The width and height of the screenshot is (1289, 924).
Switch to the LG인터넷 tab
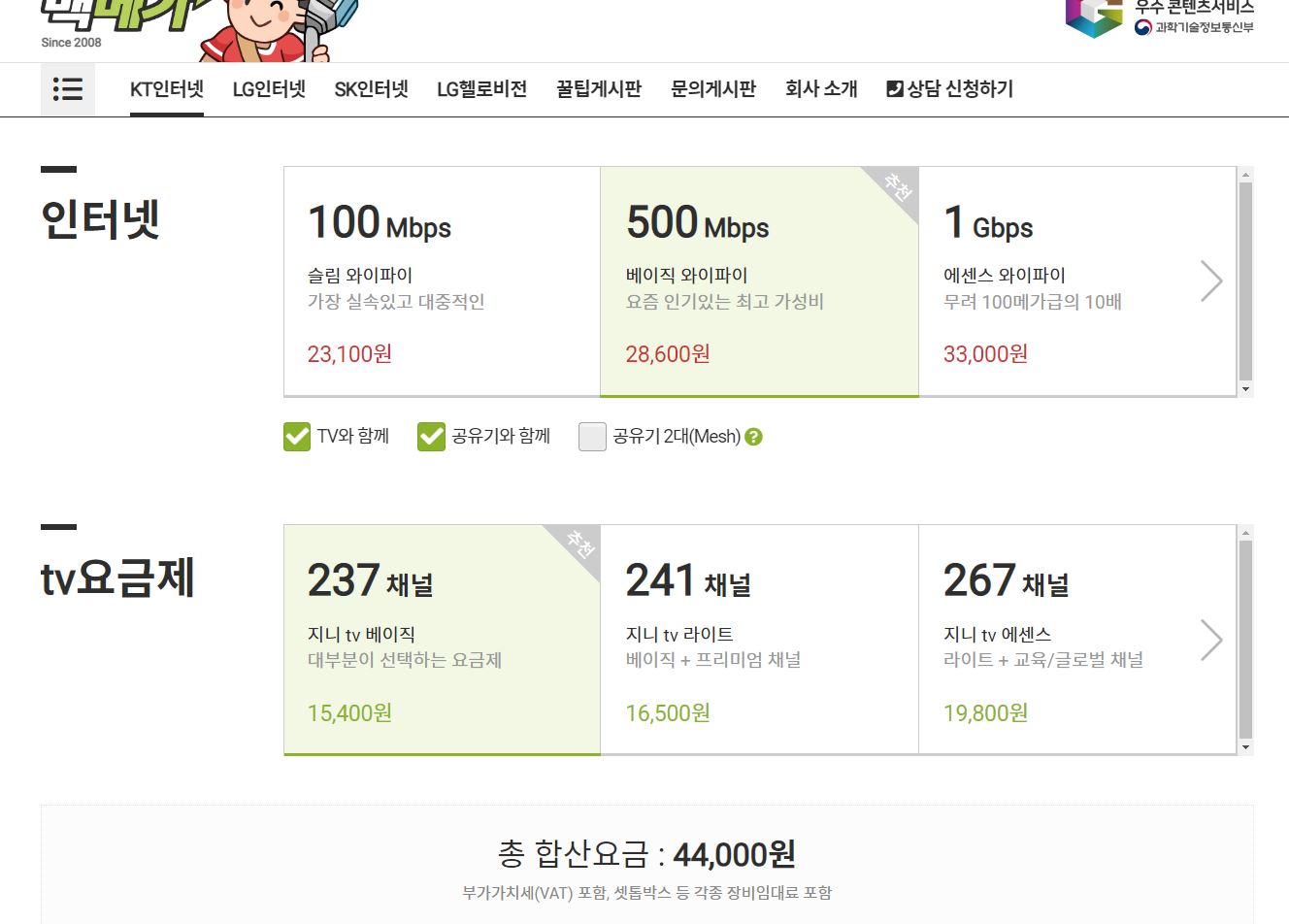click(x=269, y=89)
